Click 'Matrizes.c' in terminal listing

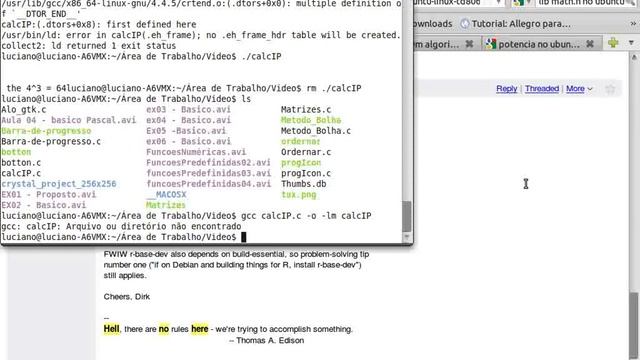(306, 109)
